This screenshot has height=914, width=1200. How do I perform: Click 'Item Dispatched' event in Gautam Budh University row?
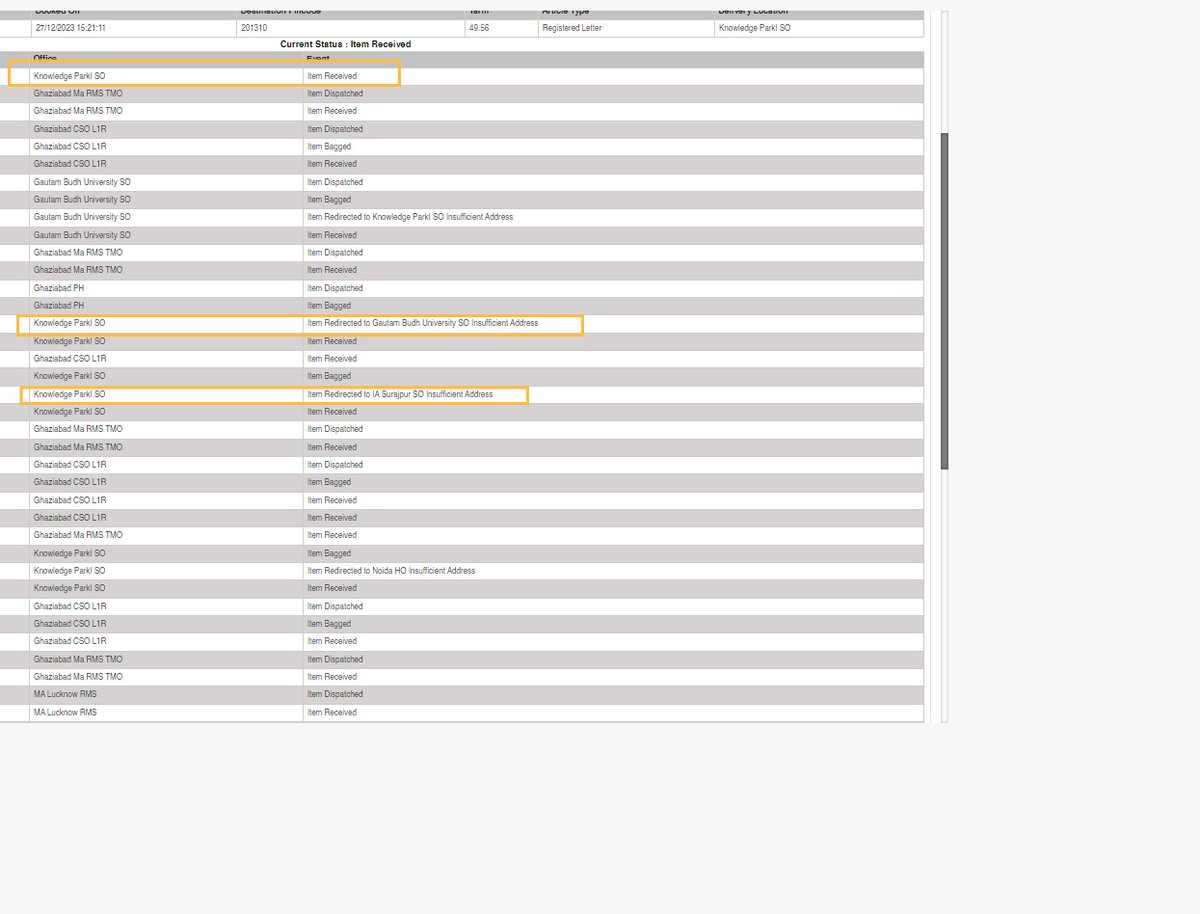[x=335, y=182]
